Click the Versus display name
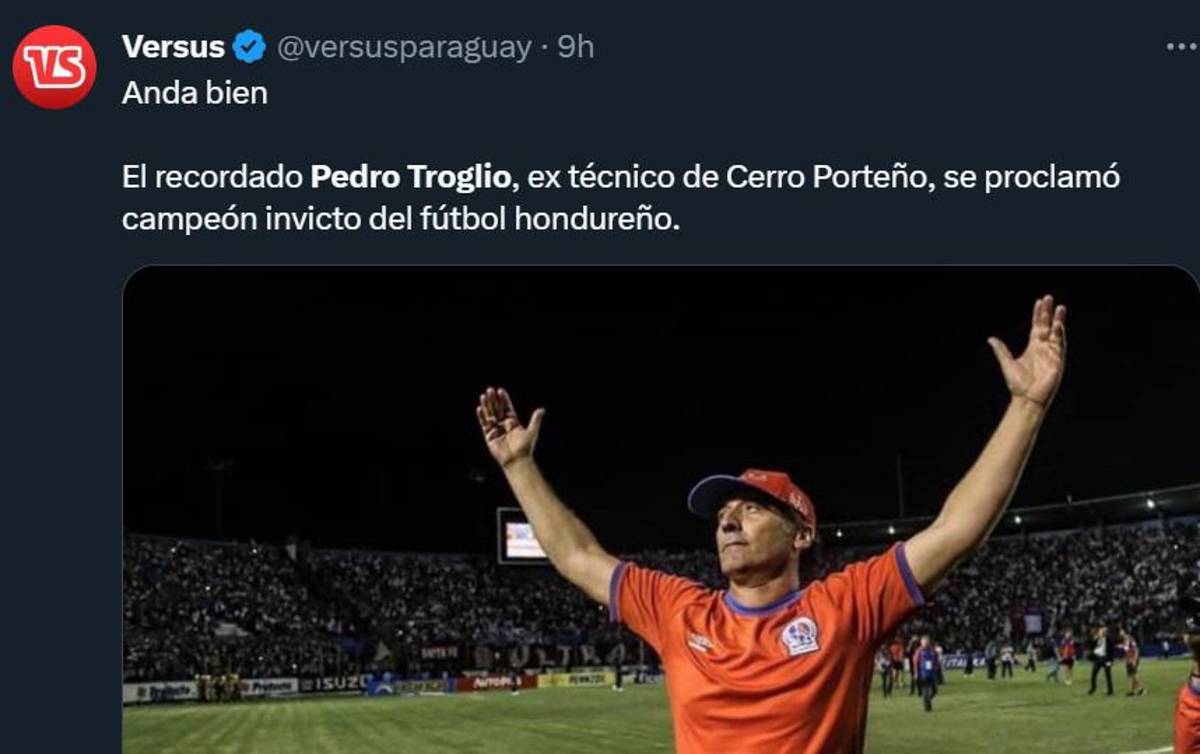Viewport: 1200px width, 754px height. [172, 44]
